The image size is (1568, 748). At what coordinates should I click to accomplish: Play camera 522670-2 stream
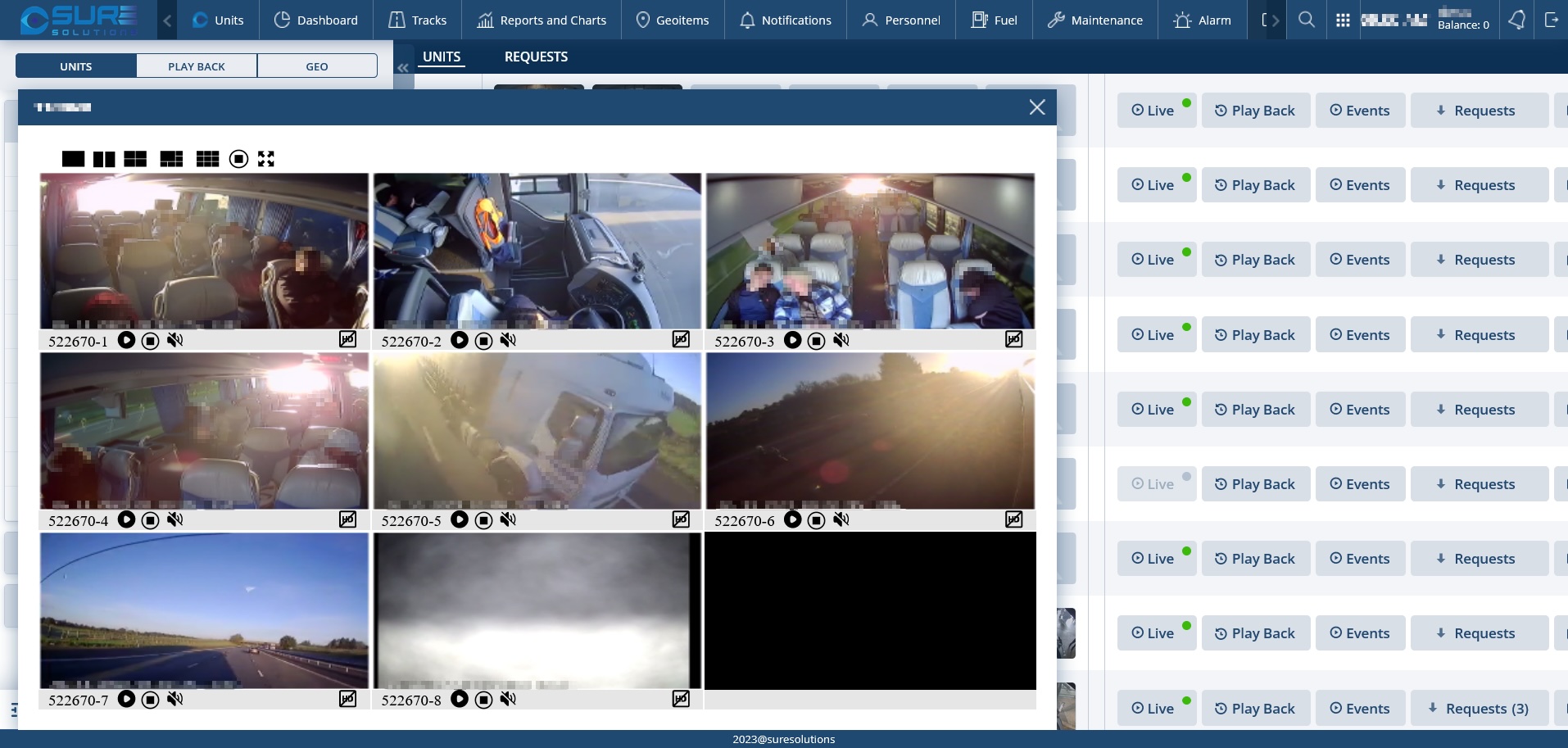(460, 340)
